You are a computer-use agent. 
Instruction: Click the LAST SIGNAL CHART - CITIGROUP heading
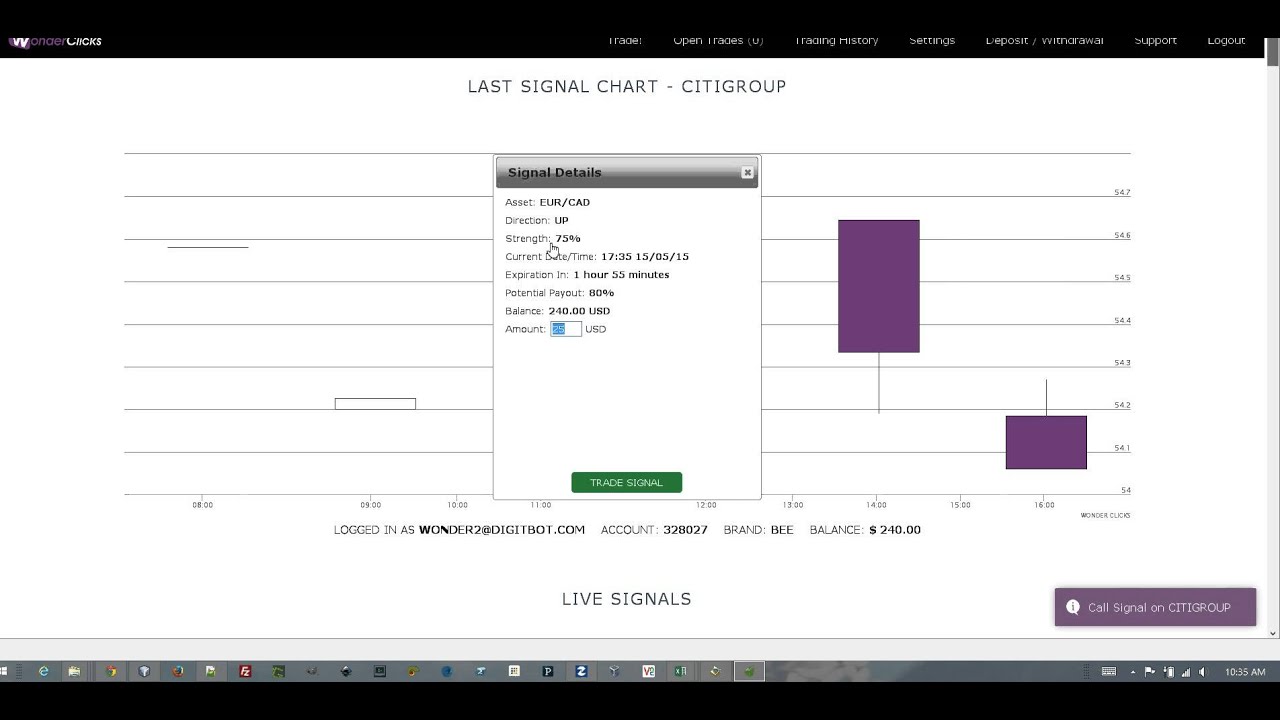627,86
